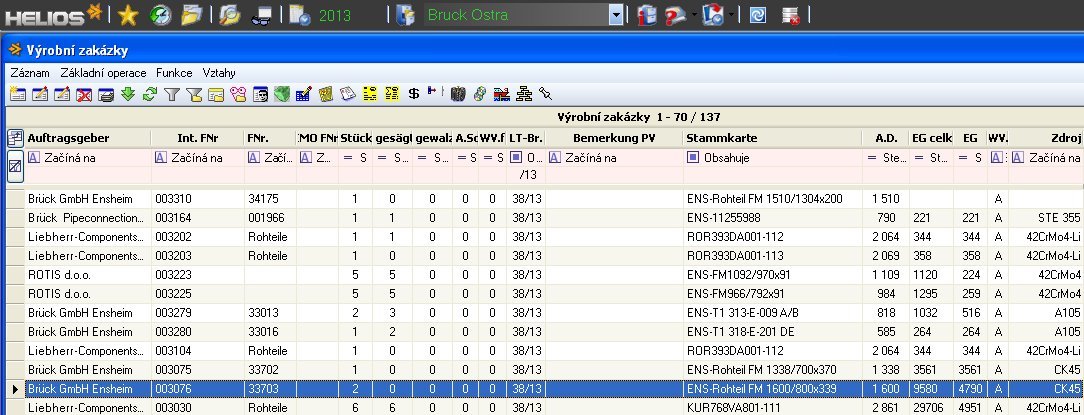Viewport: 1084px width, 415px height.
Task: Sort by Auftragsgeber column header
Action: click(x=88, y=138)
